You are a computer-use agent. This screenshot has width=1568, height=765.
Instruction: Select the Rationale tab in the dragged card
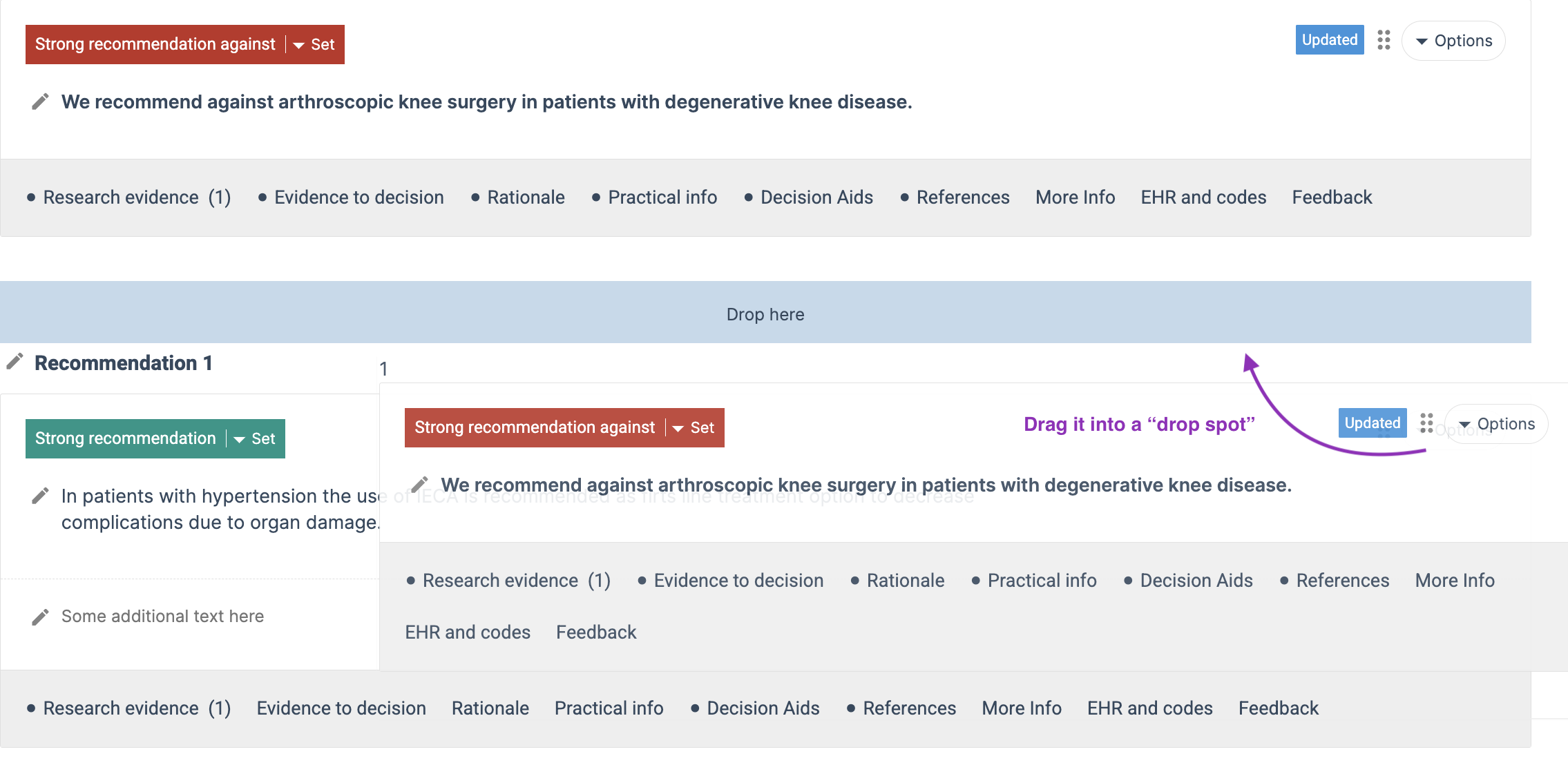click(898, 581)
